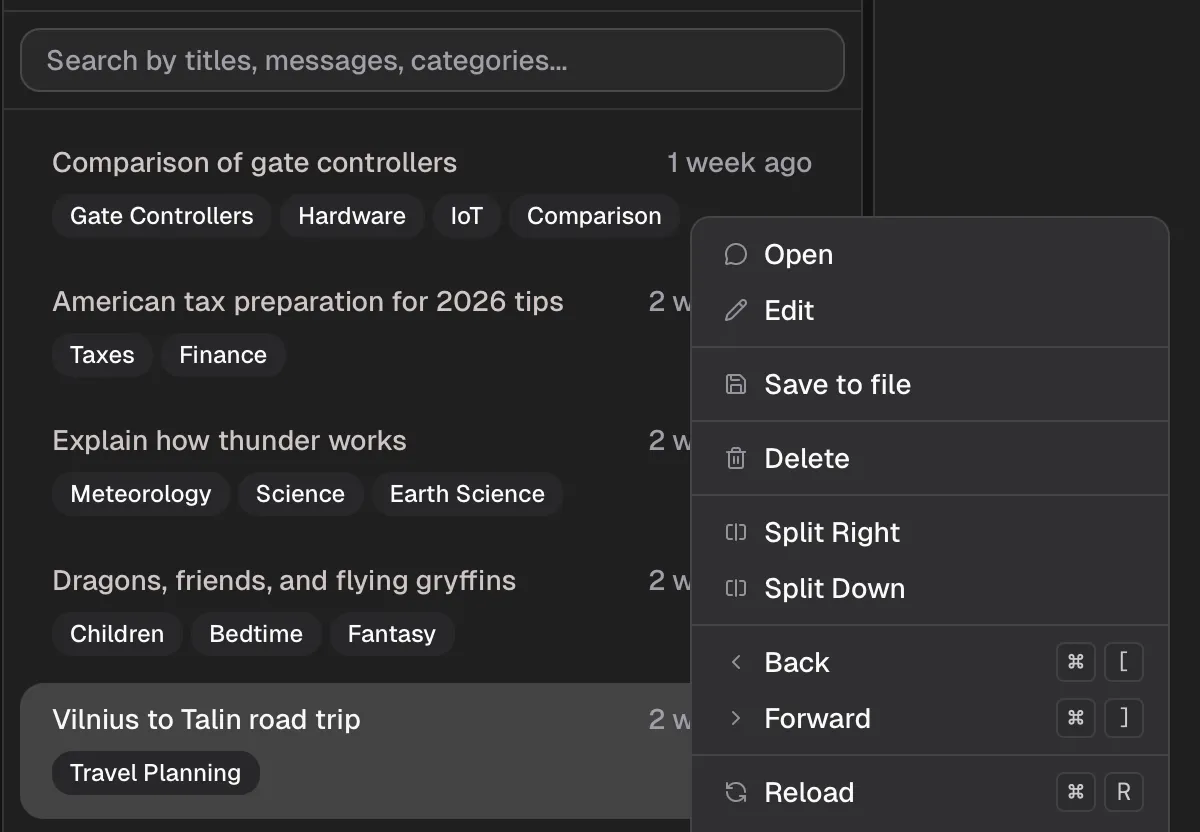Click the Split Right pane icon
The height and width of the screenshot is (832, 1200).
click(x=736, y=533)
